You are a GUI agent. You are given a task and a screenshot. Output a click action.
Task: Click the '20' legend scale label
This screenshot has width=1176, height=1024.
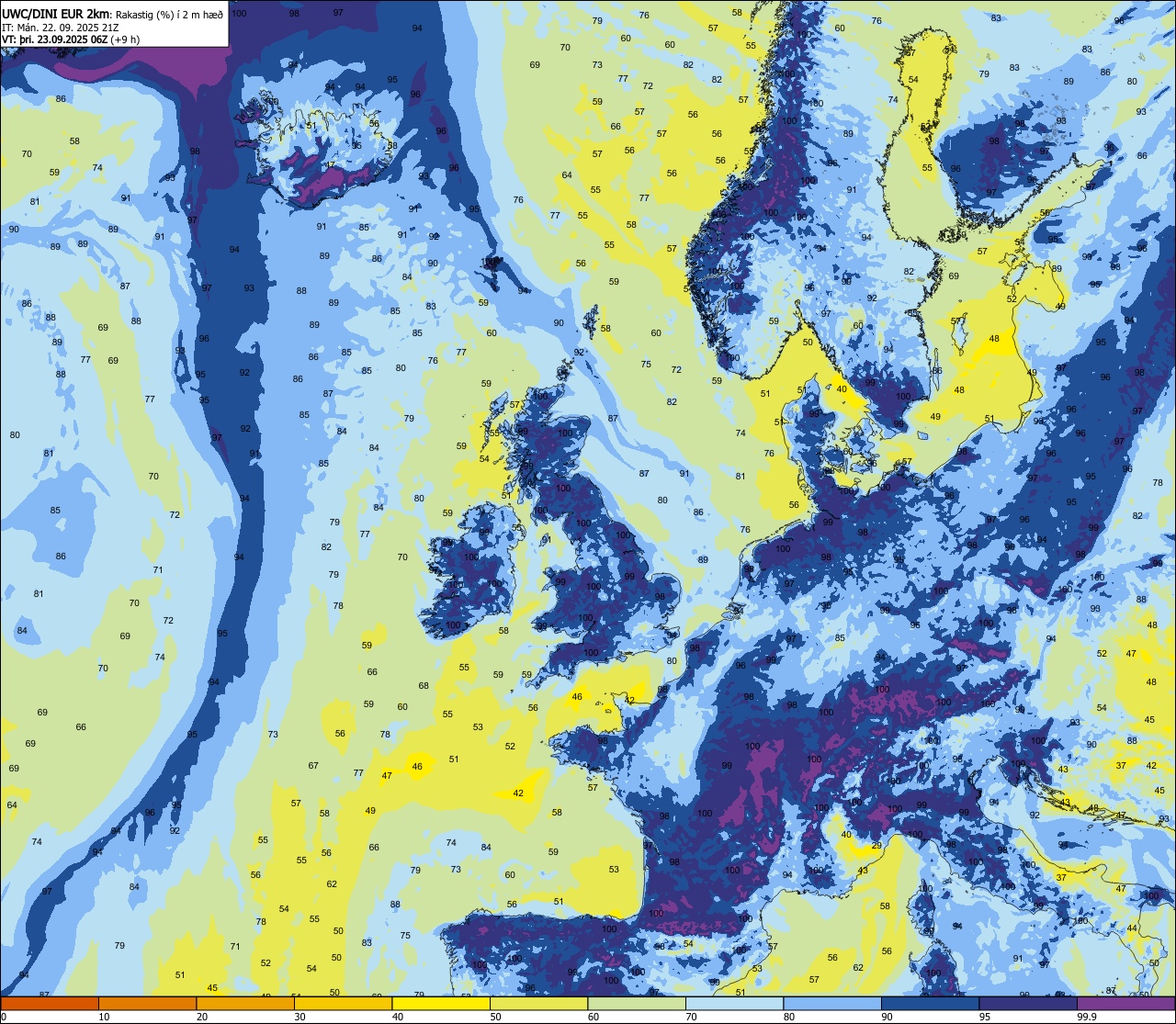tap(202, 1017)
